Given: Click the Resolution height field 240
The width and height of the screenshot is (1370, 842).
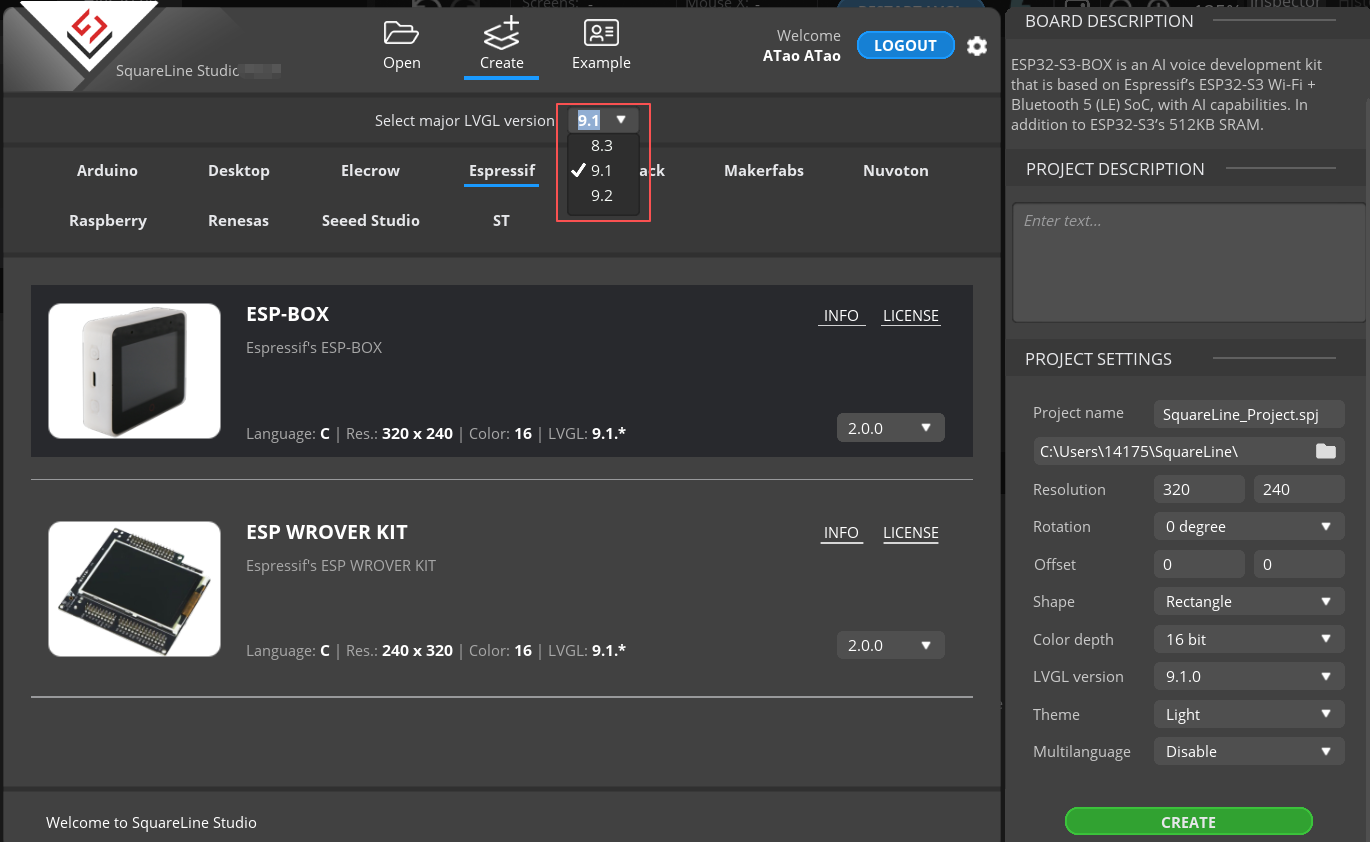Looking at the screenshot, I should (x=1299, y=489).
